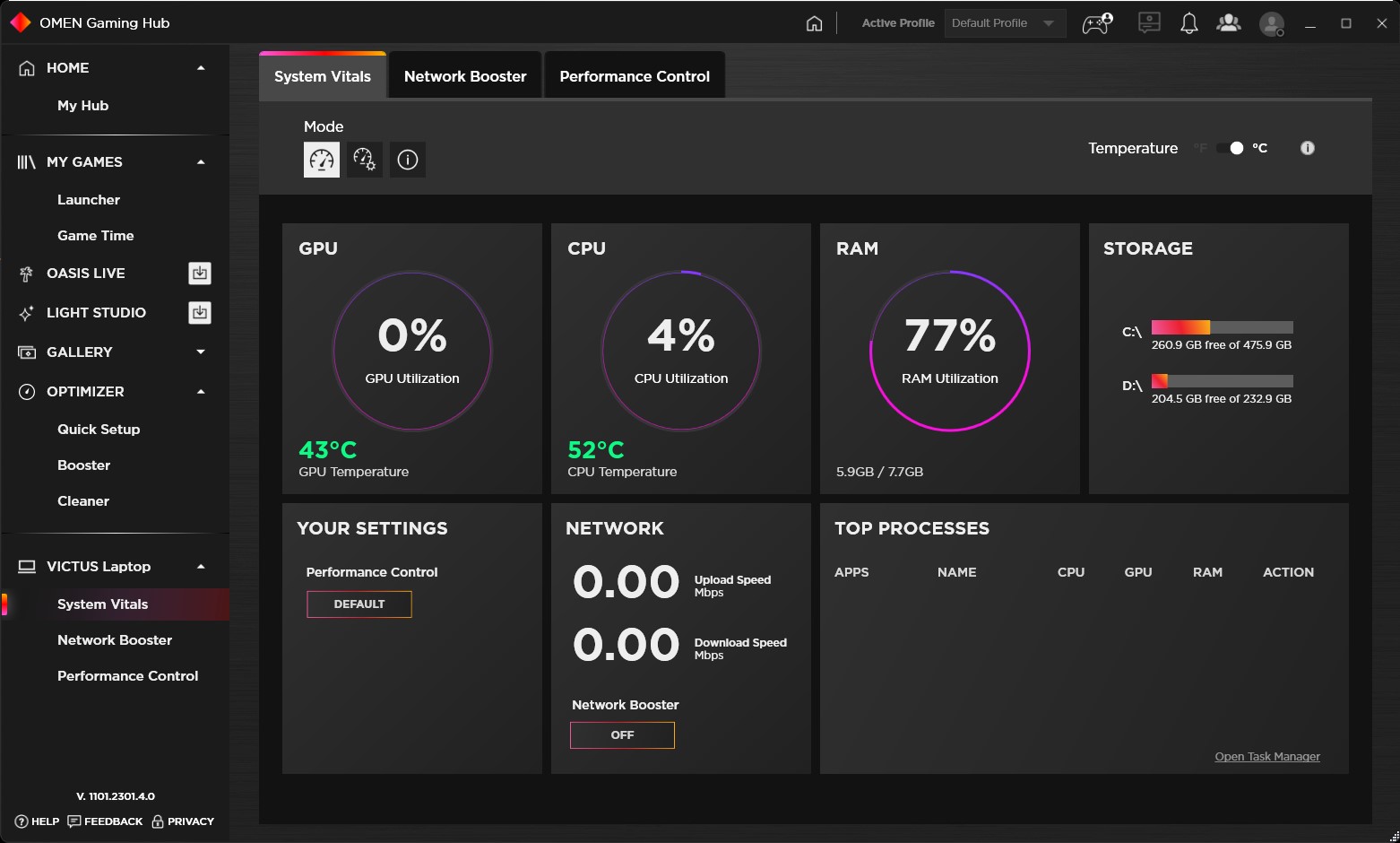Viewport: 1400px width, 843px height.
Task: Open the game controller icon in header
Action: coord(1098,23)
